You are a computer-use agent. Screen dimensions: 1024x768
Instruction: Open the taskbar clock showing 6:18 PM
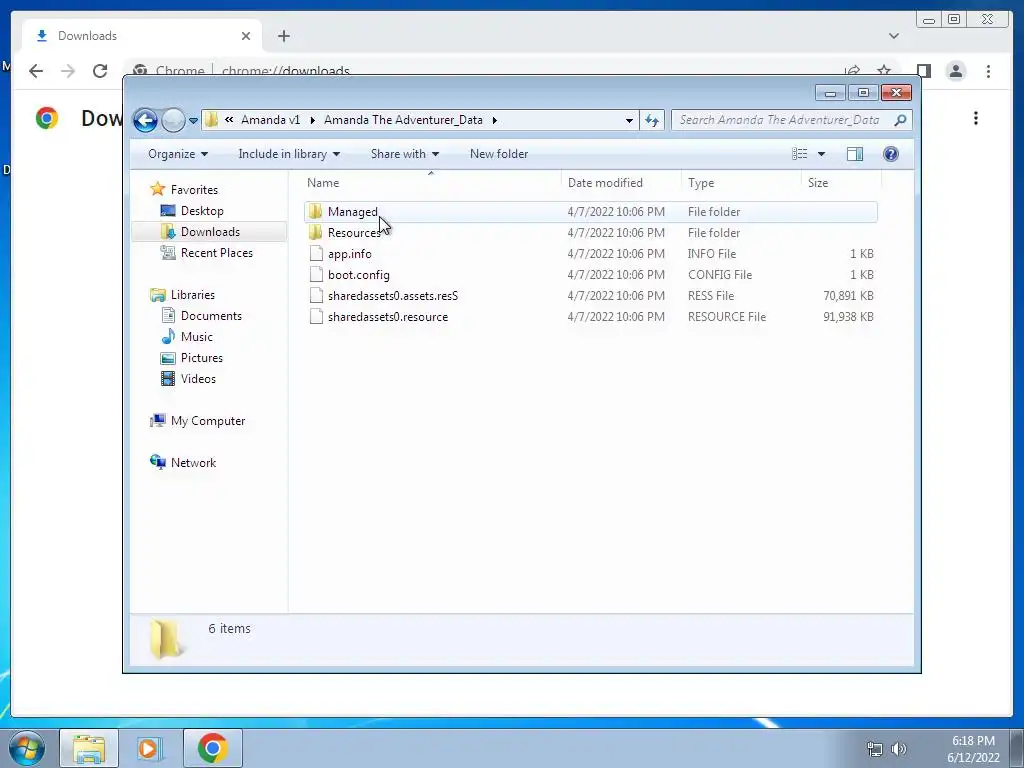pos(973,749)
